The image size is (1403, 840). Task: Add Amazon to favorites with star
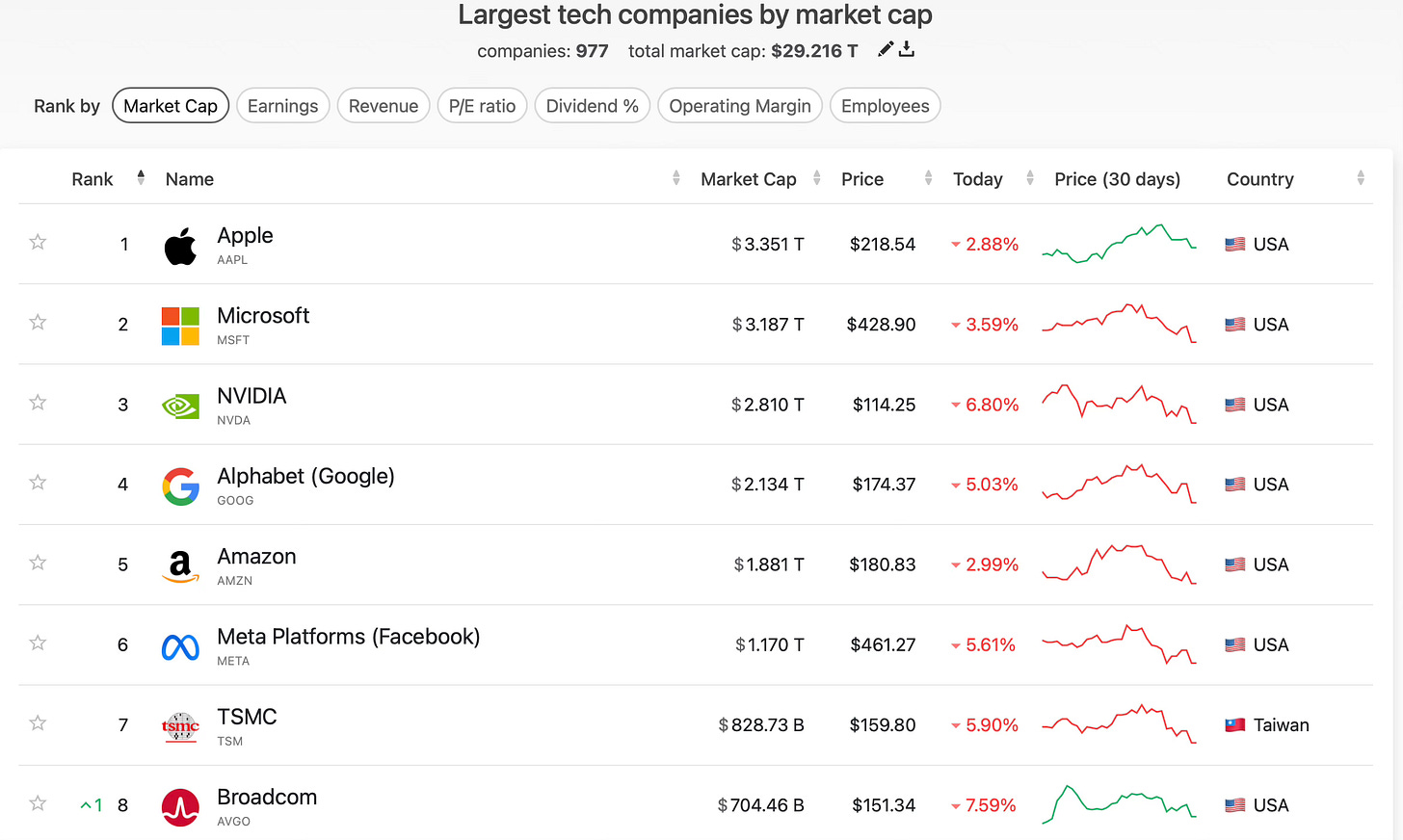38,562
